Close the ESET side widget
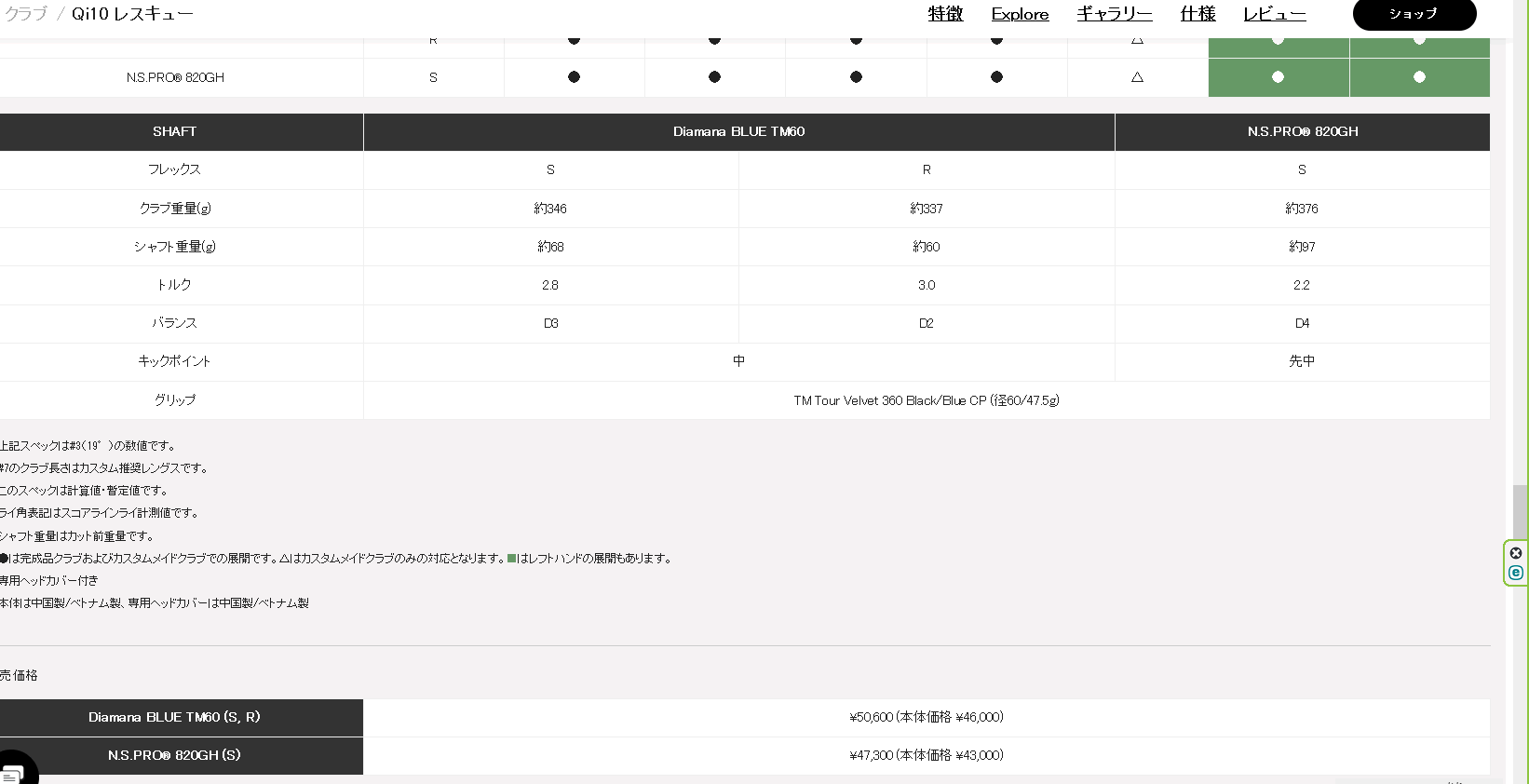1529x784 pixels. [1516, 553]
